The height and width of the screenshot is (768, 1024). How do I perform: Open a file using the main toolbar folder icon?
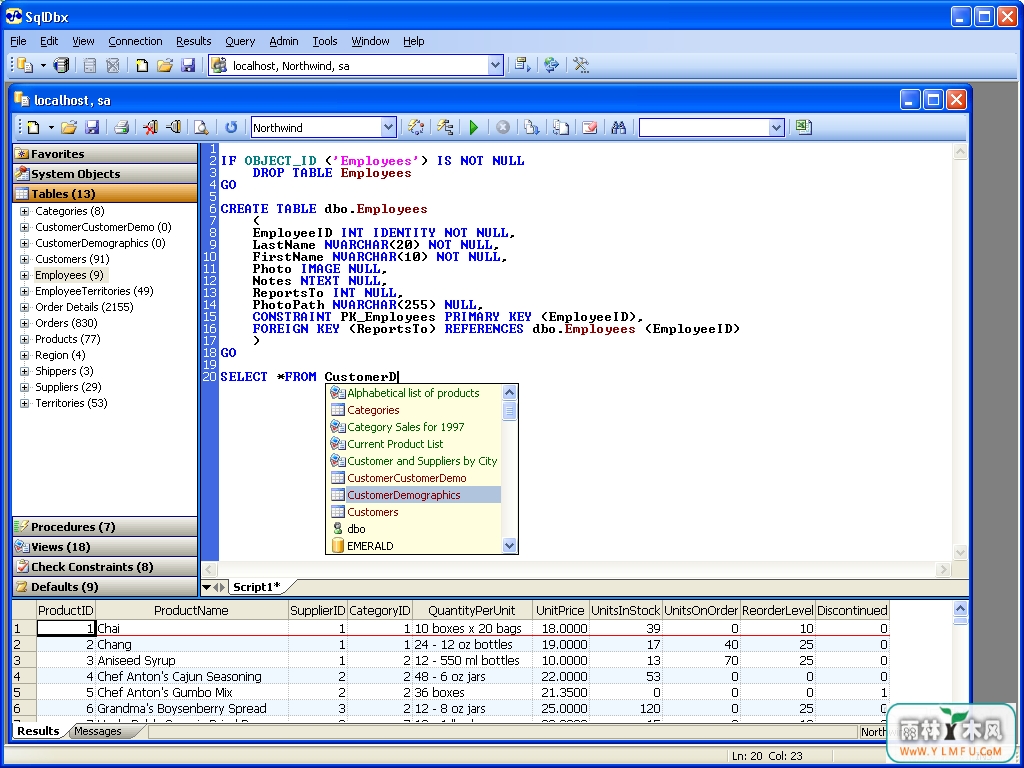pyautogui.click(x=165, y=65)
